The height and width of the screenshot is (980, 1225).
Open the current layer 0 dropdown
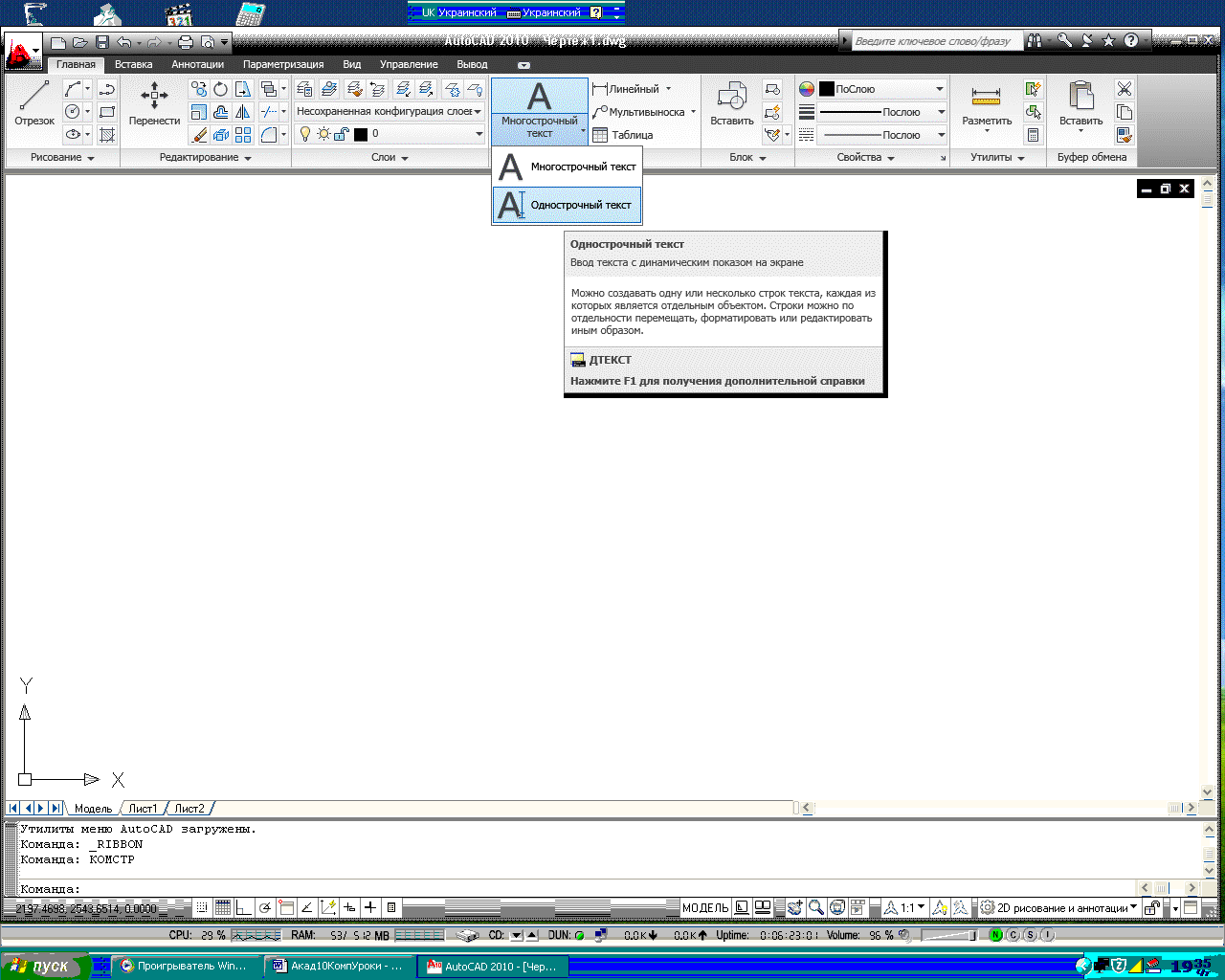(x=479, y=134)
